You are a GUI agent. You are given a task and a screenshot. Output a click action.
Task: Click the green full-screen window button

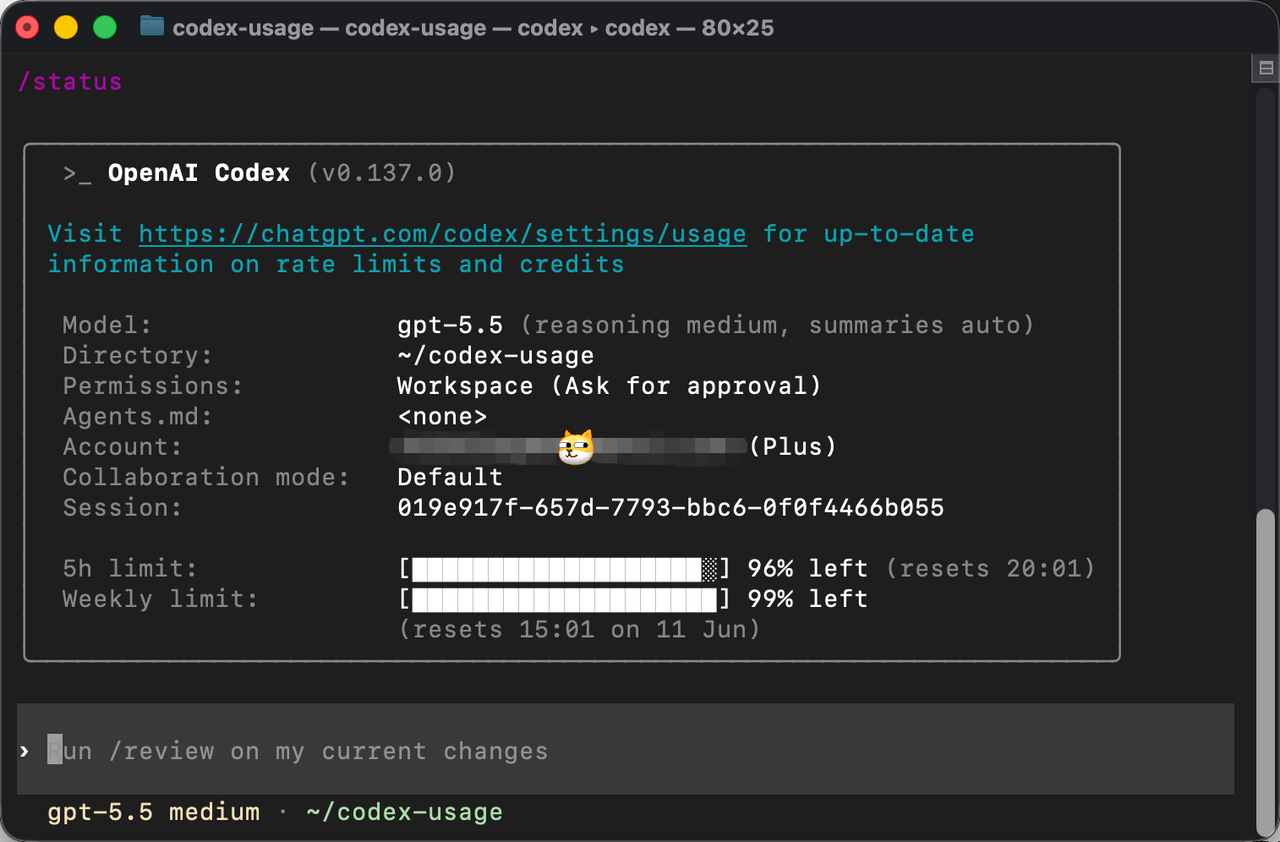[x=105, y=27]
